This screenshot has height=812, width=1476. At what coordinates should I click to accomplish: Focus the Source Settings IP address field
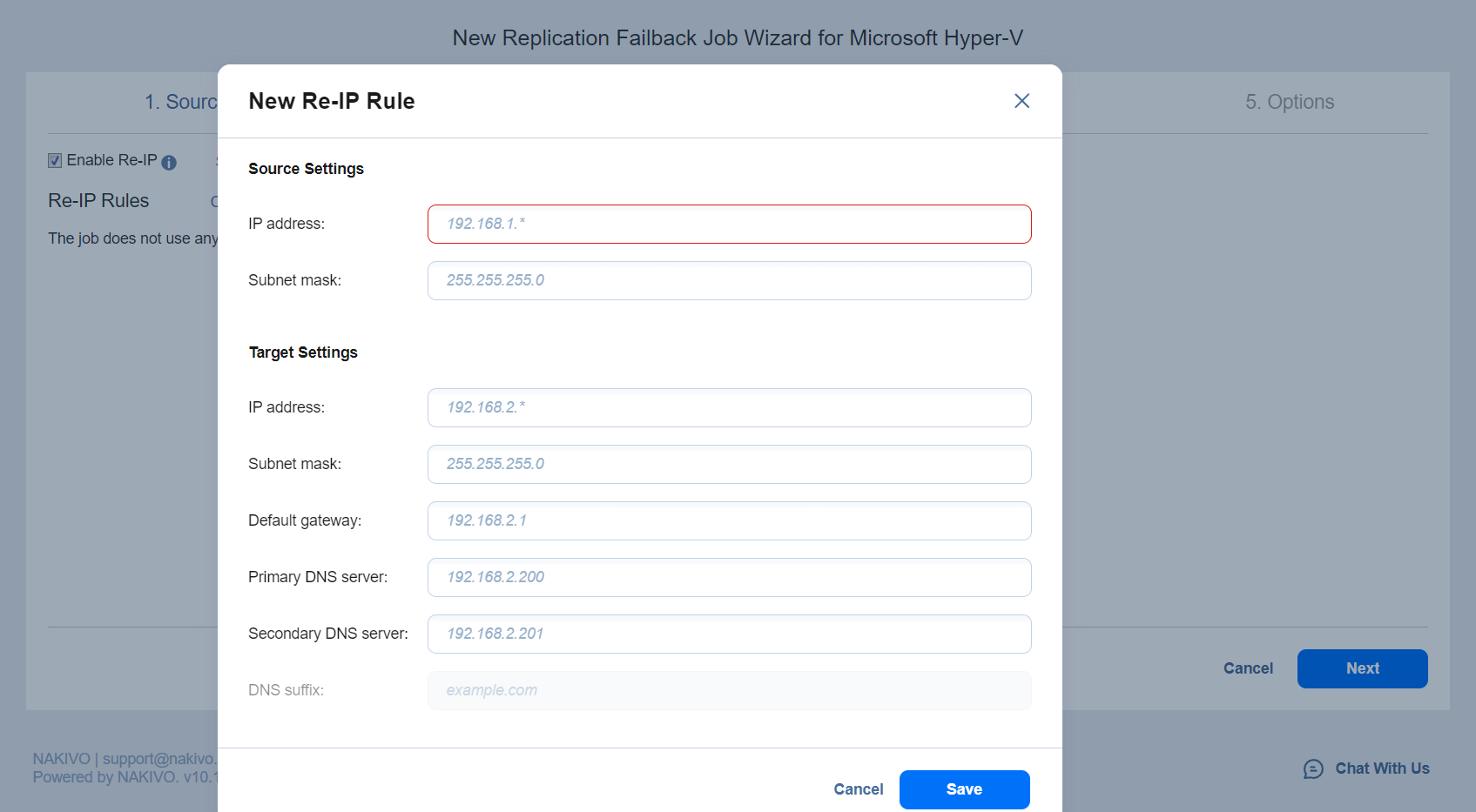coord(729,225)
